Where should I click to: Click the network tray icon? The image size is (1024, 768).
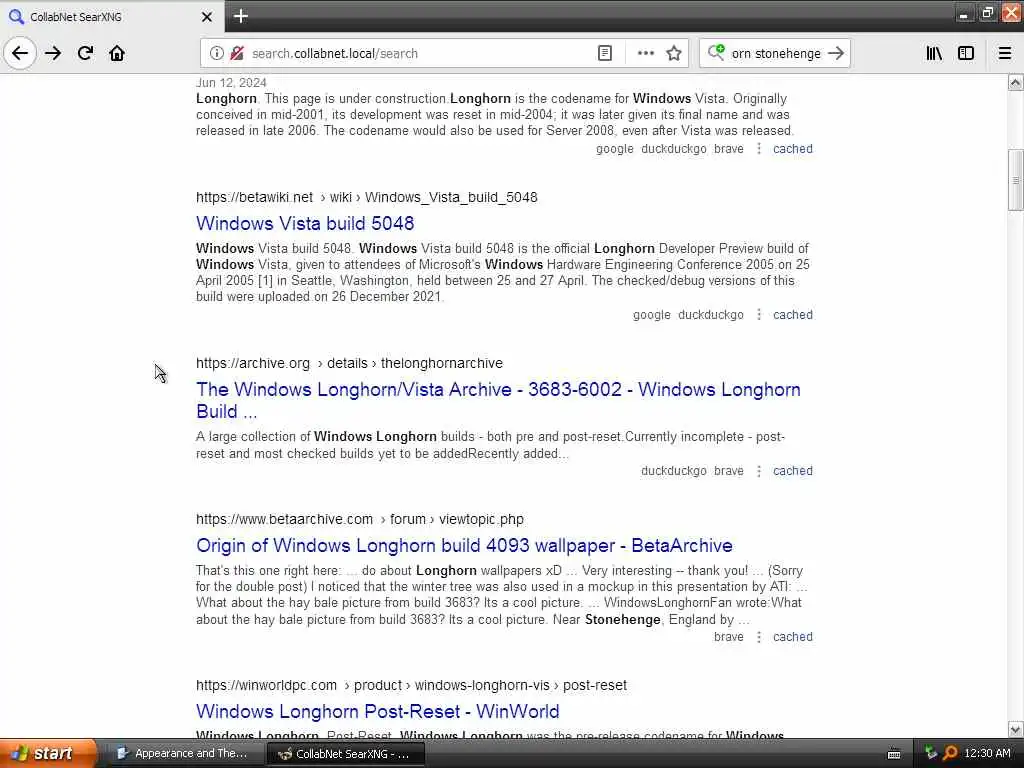tap(931, 753)
